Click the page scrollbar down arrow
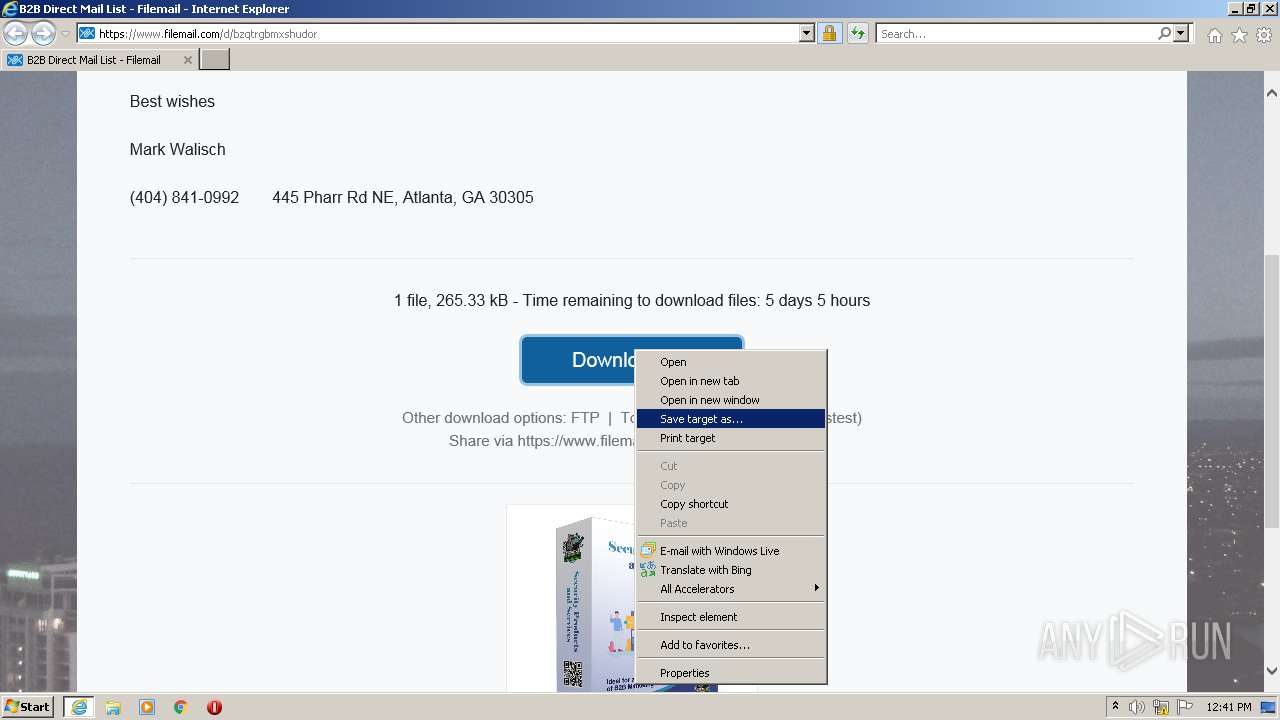Image resolution: width=1280 pixels, height=720 pixels. (1272, 671)
